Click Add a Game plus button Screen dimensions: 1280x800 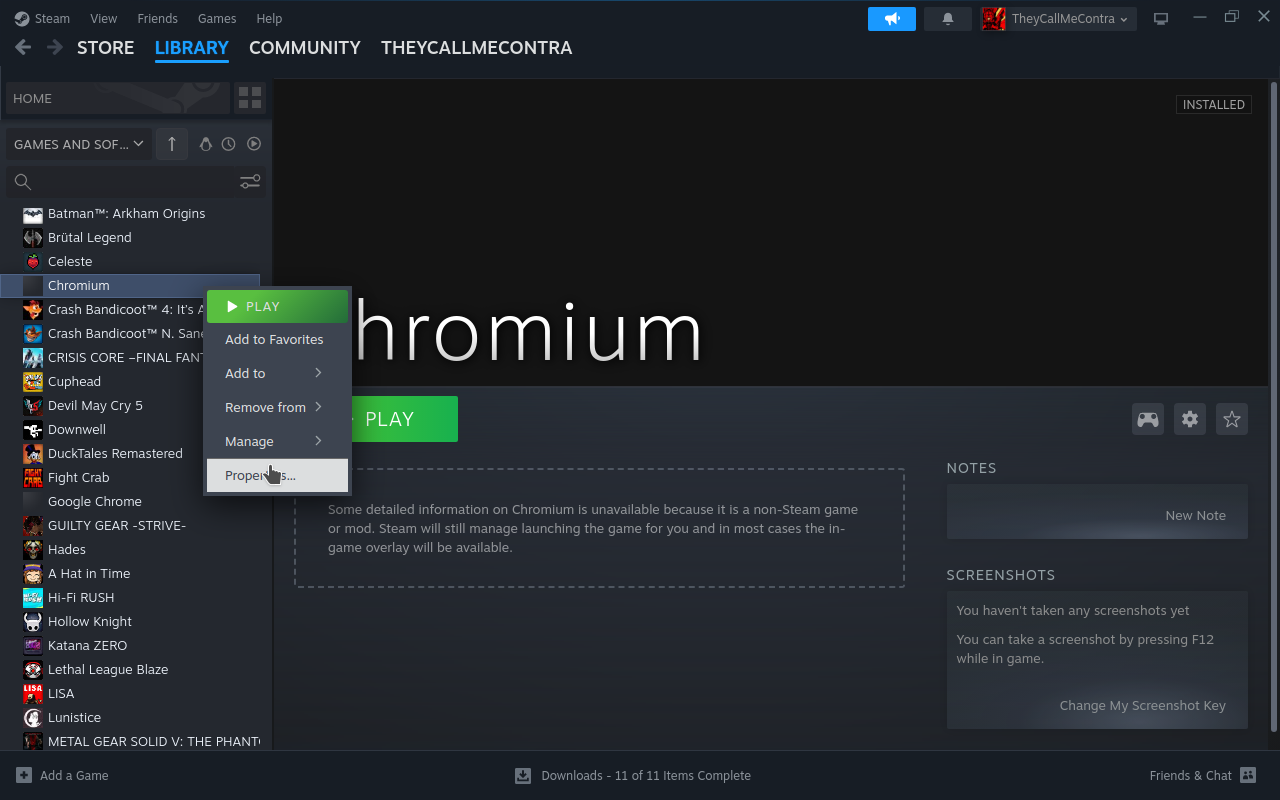62,775
